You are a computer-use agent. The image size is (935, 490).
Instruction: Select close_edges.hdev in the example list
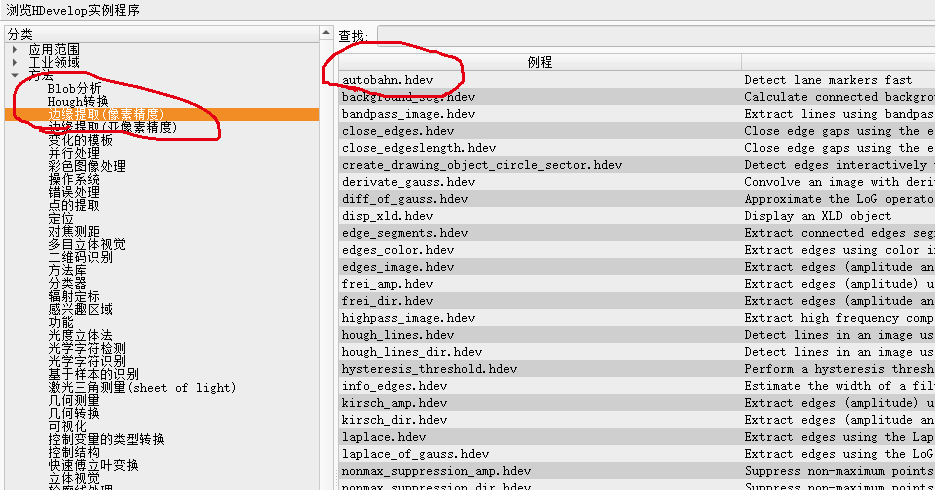pyautogui.click(x=397, y=131)
